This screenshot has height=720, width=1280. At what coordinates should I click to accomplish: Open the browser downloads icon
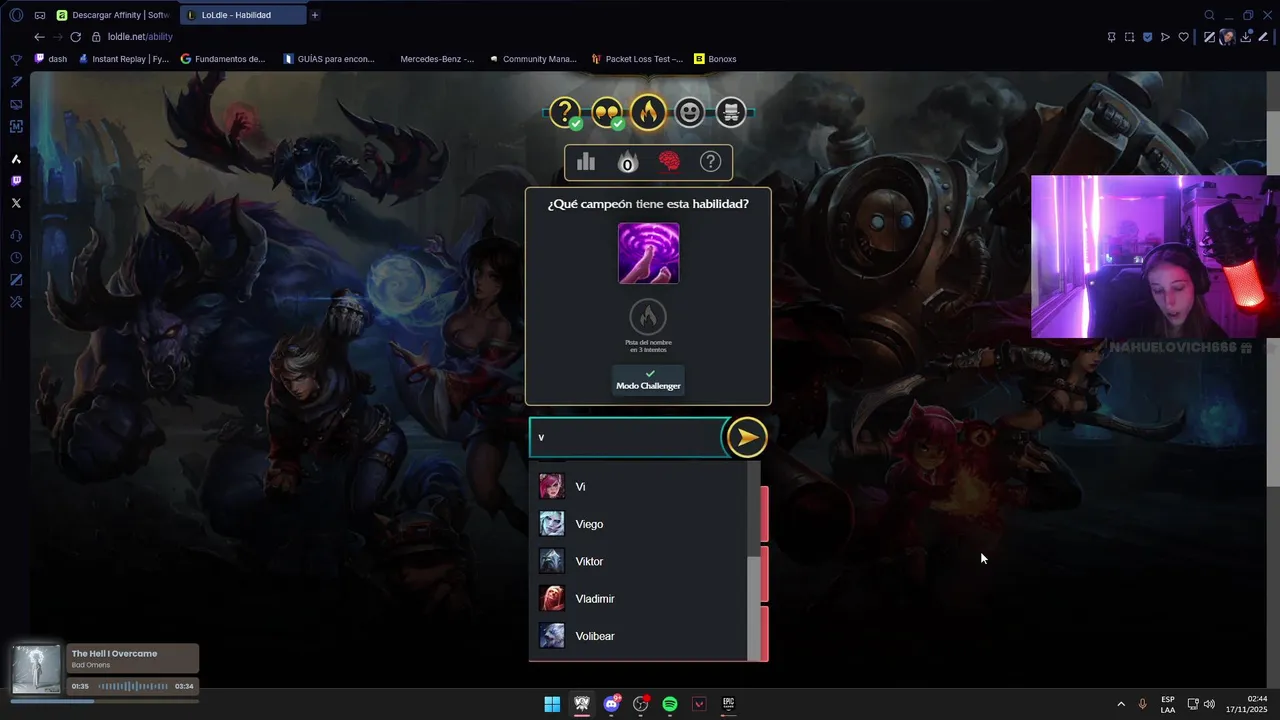pyautogui.click(x=1246, y=37)
